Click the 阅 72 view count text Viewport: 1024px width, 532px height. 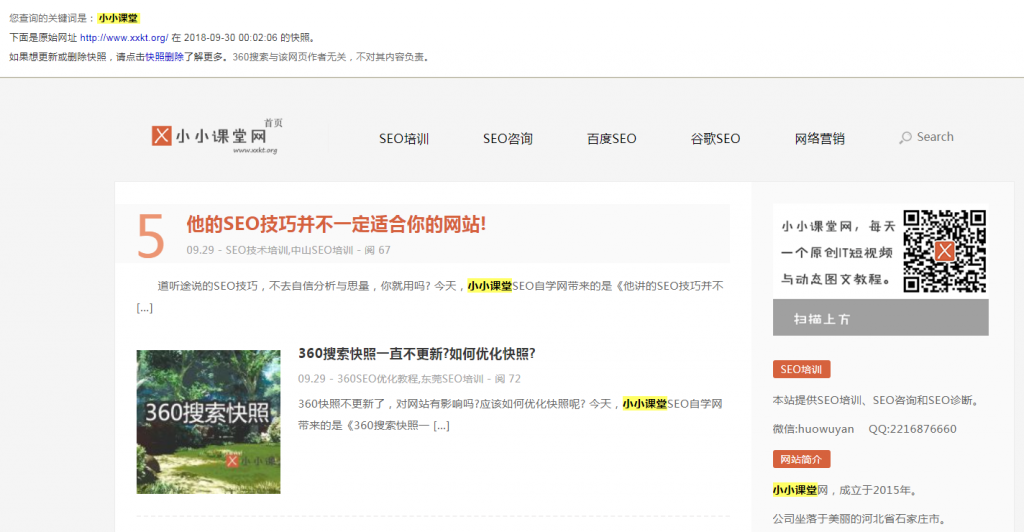tap(507, 379)
